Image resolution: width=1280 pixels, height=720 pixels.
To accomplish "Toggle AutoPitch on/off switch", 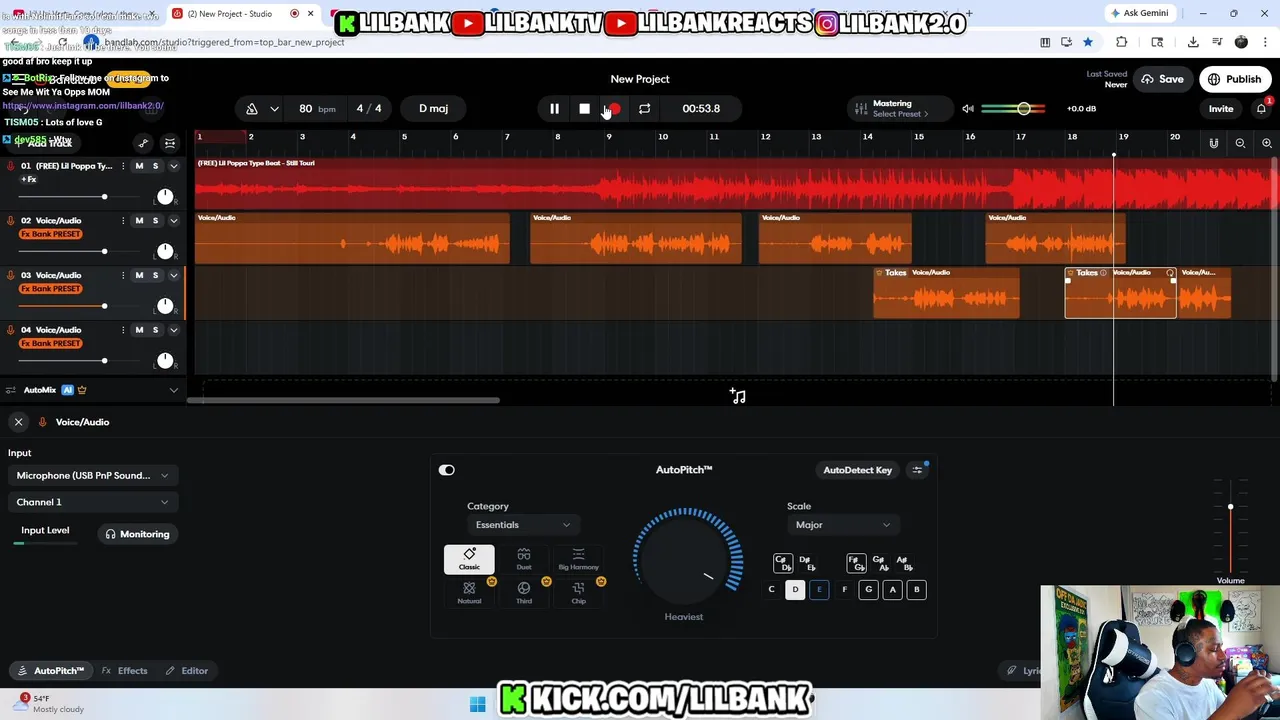I will (x=446, y=470).
